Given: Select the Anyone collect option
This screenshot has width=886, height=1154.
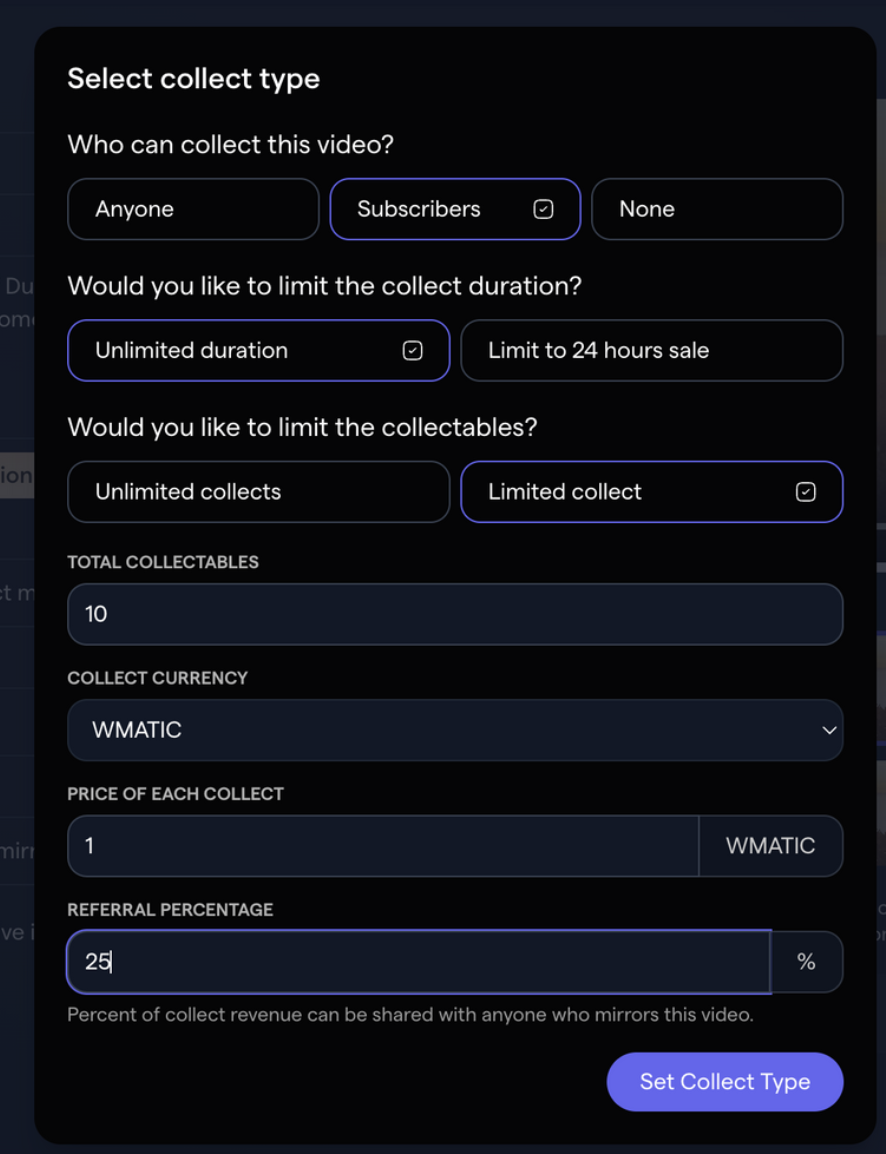Looking at the screenshot, I should coord(193,209).
